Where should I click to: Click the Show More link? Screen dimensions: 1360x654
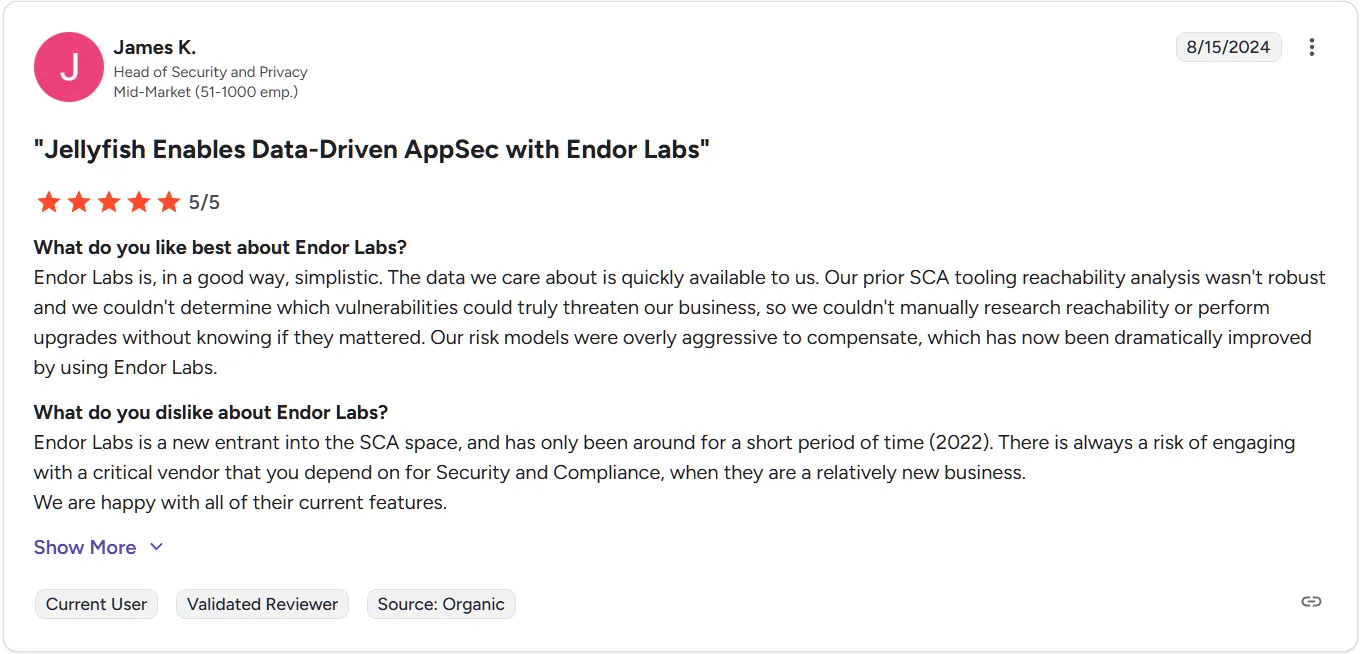click(x=85, y=547)
